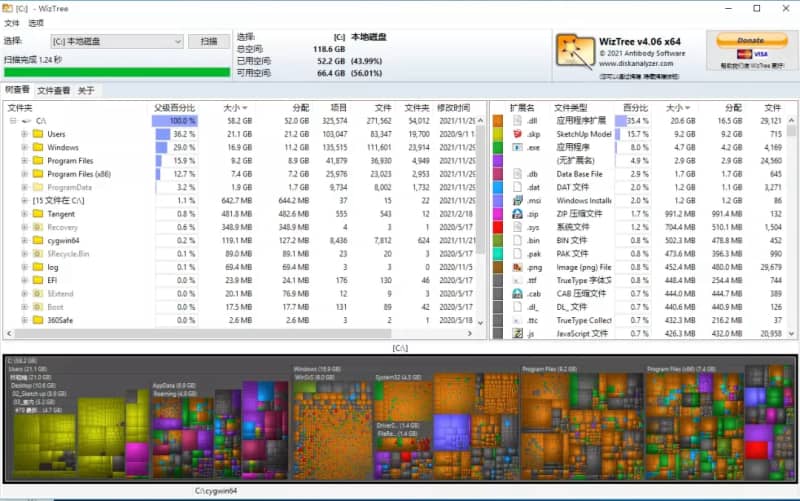800x501 pixels.
Task: Click the .js script file icon
Action: (517, 333)
